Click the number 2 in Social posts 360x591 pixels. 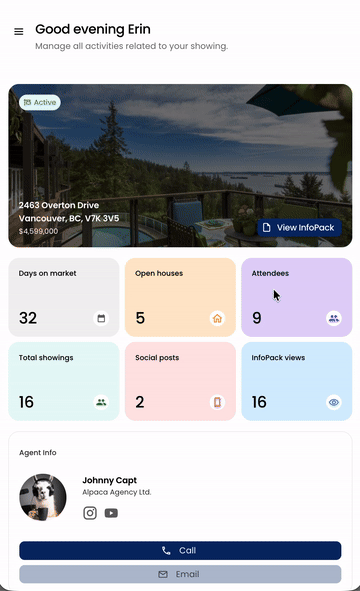139,402
